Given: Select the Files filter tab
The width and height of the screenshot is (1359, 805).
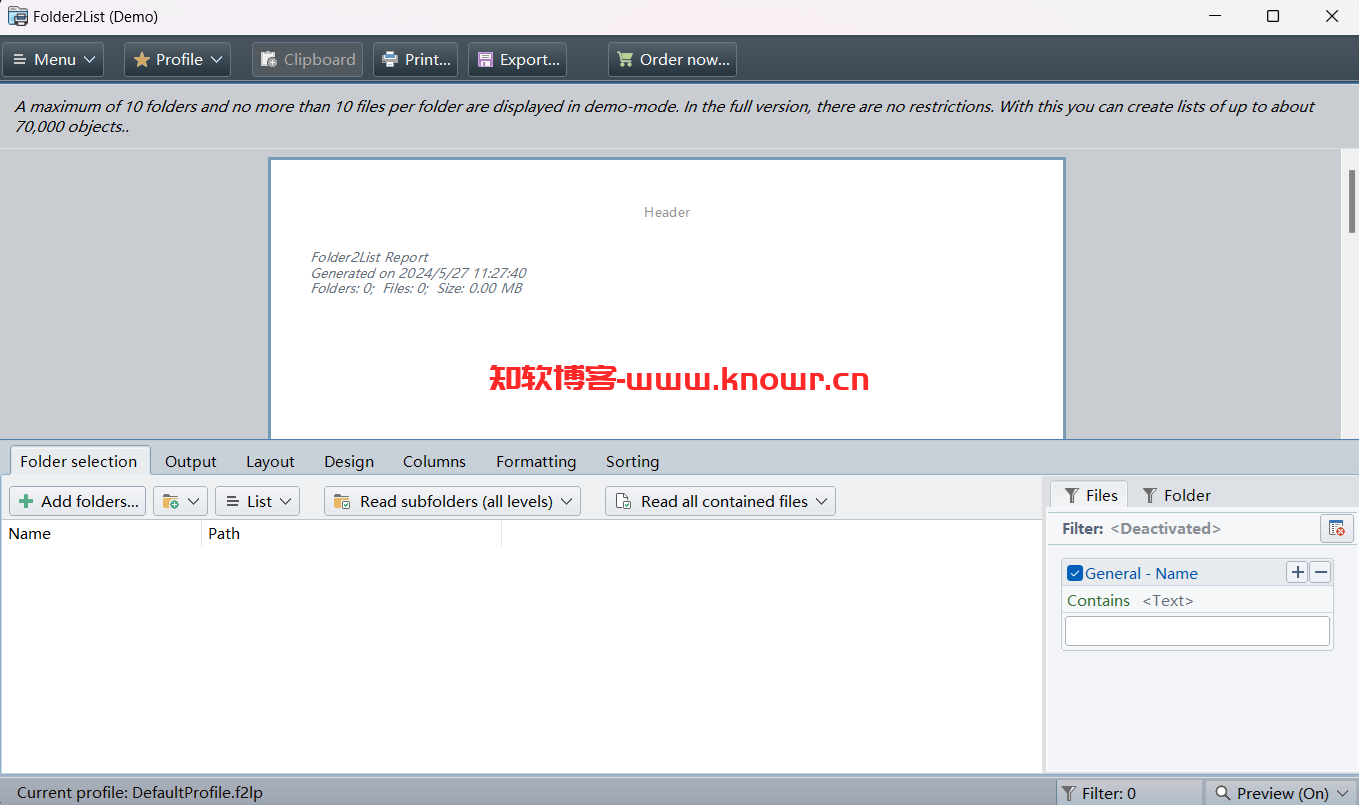Looking at the screenshot, I should pos(1090,495).
